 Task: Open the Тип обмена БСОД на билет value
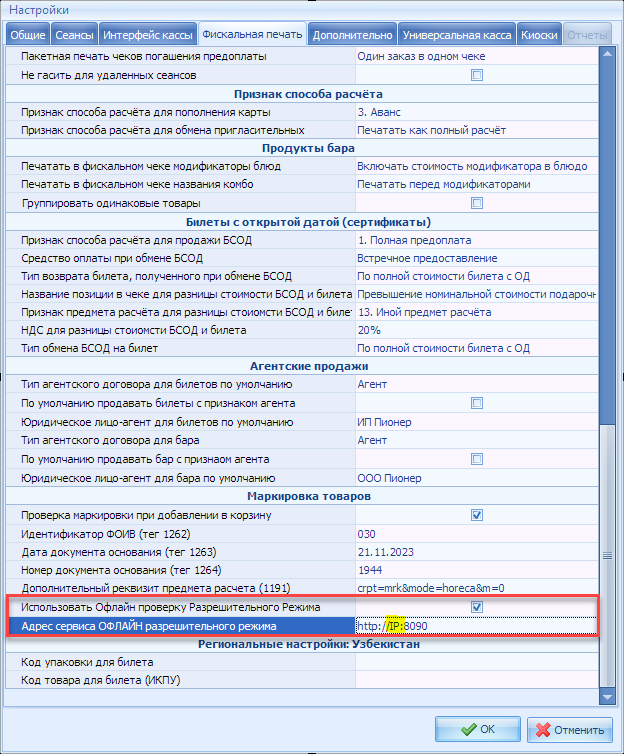(476, 348)
